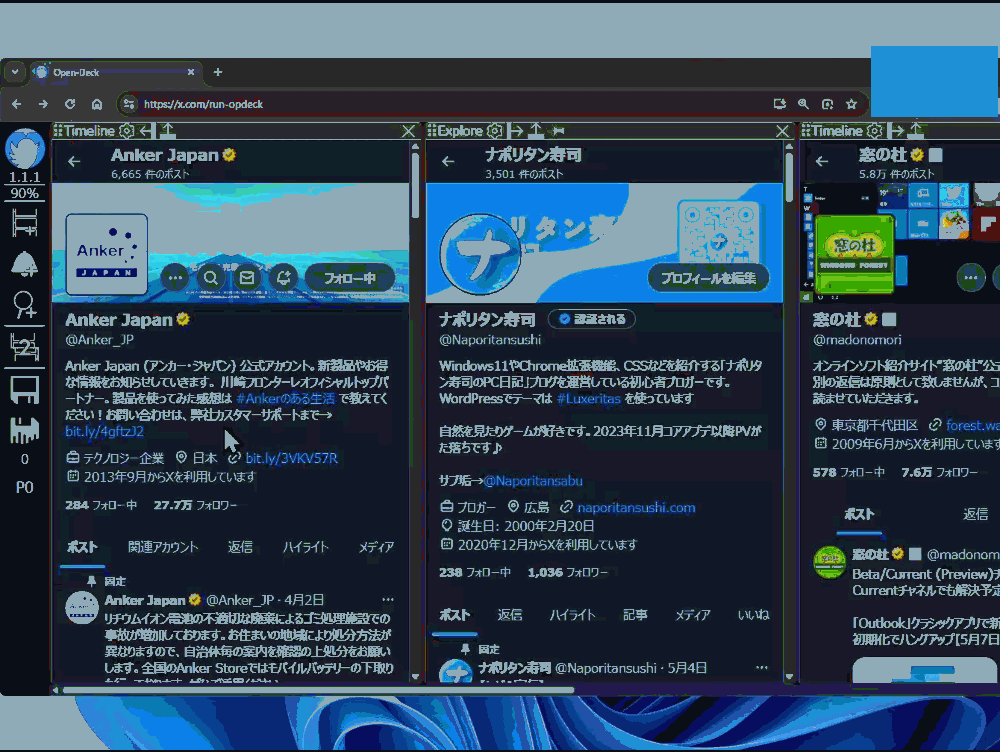1000x752 pixels.
Task: Click the OpenDeck bird logo in sidebar
Action: pyautogui.click(x=24, y=149)
